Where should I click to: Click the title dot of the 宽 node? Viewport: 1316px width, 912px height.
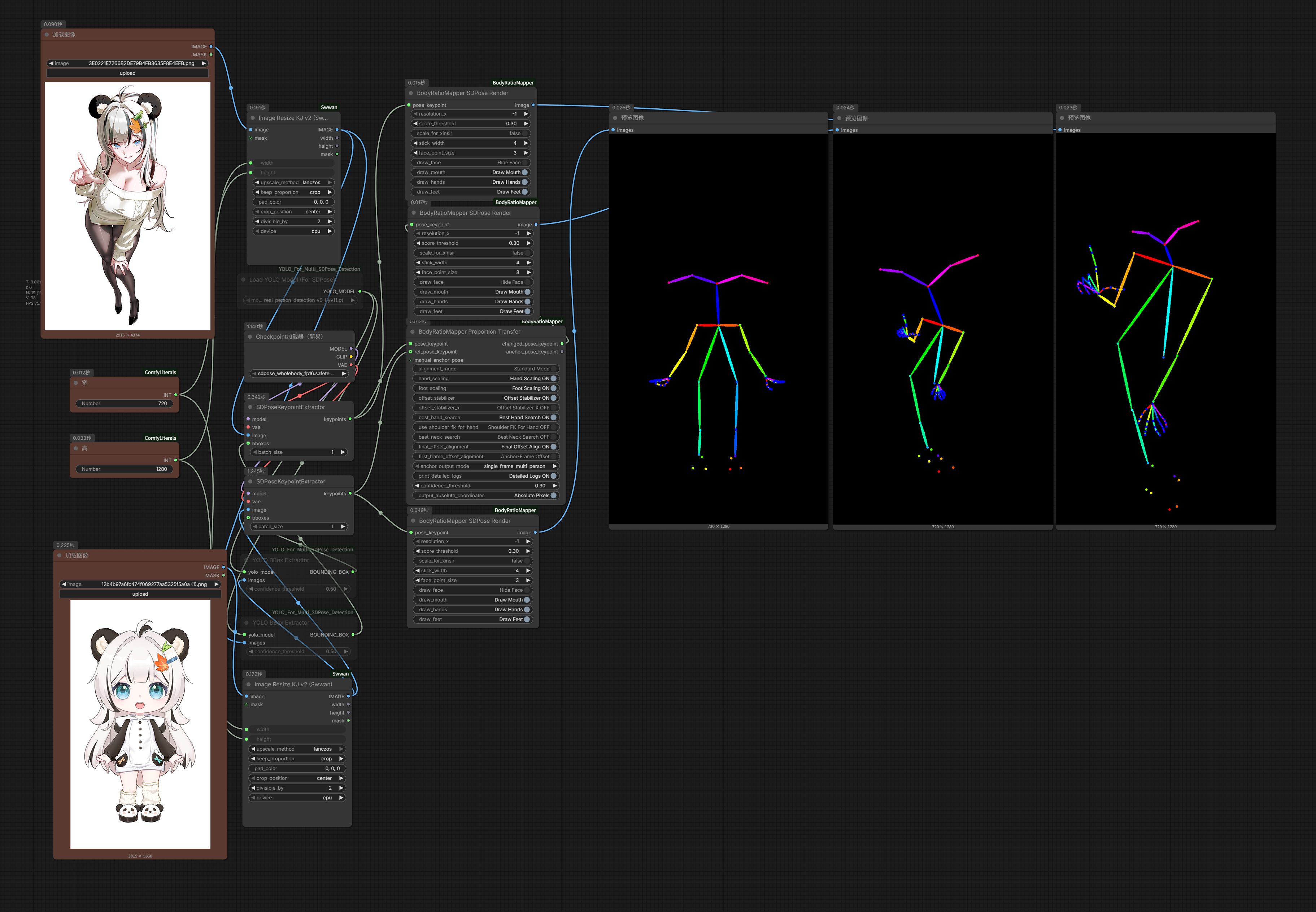(x=75, y=383)
